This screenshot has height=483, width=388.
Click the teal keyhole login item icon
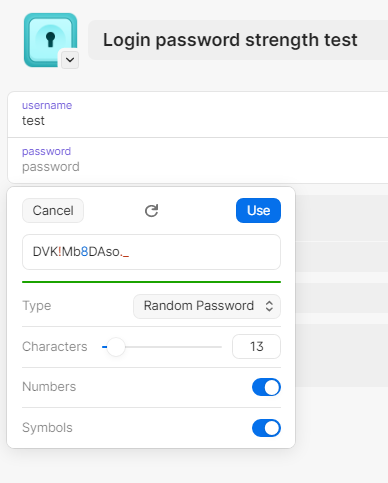50,40
